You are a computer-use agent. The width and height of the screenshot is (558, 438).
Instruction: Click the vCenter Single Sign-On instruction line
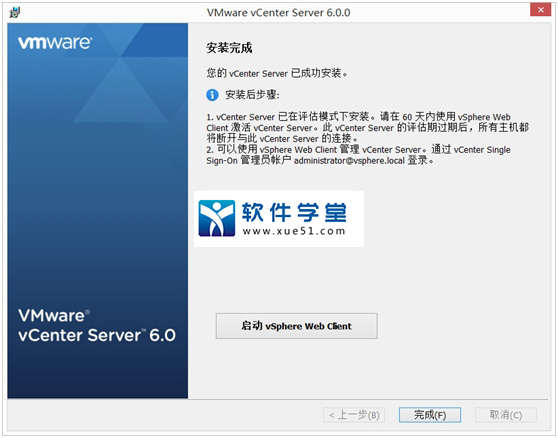358,155
